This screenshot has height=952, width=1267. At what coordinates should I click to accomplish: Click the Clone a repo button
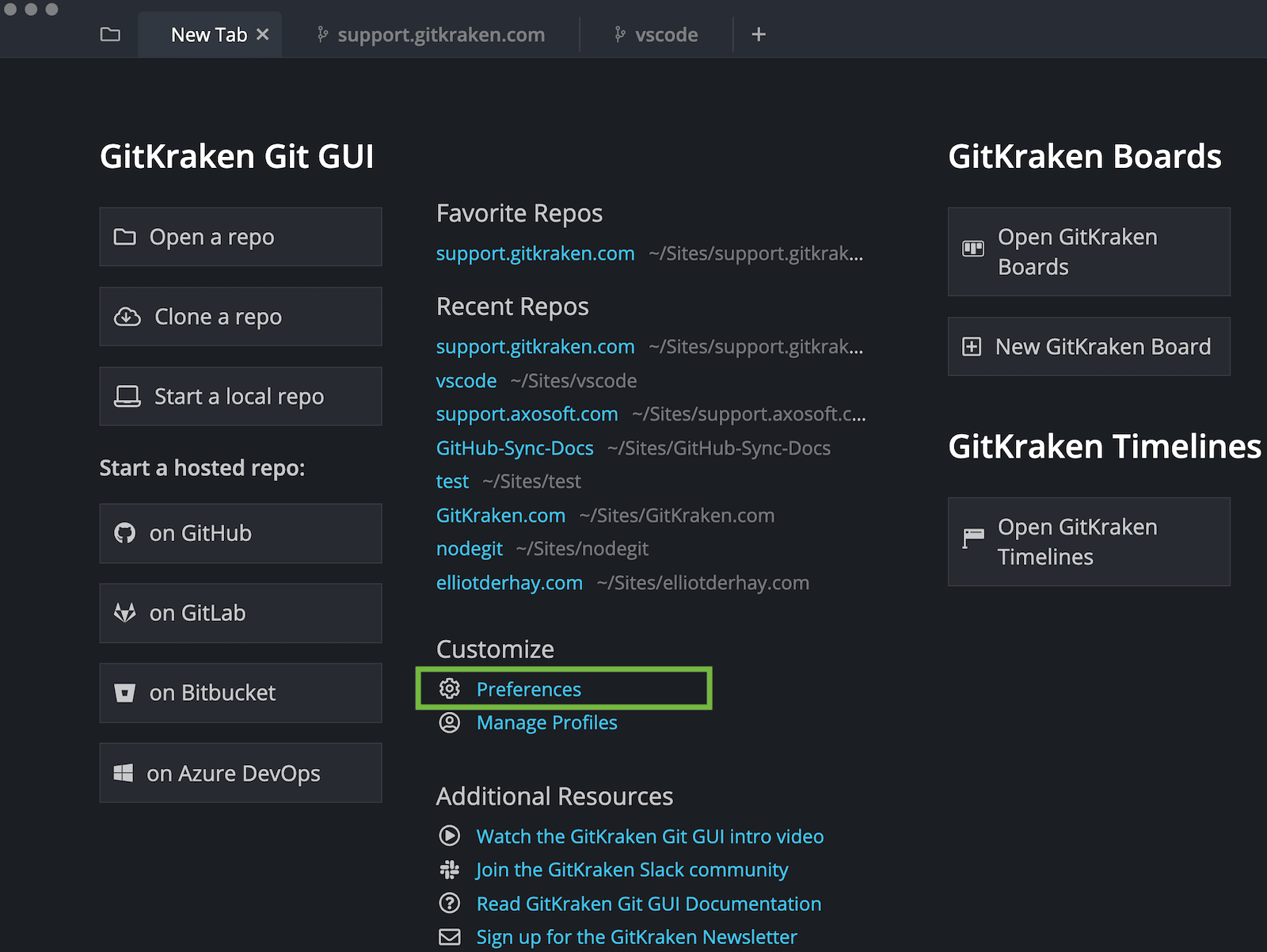240,317
